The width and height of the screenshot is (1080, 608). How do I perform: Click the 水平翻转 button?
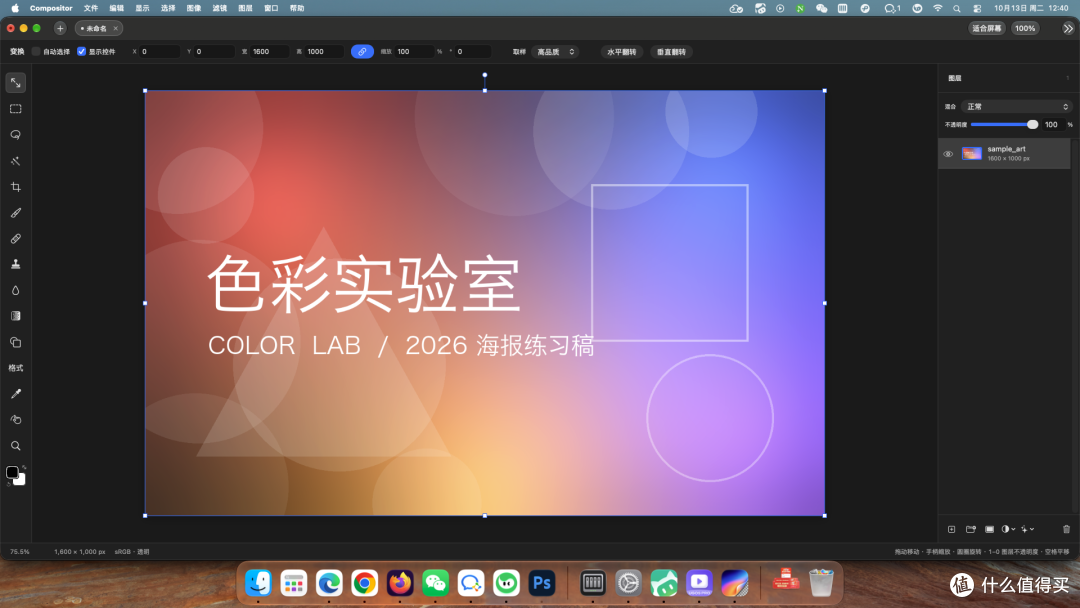click(622, 52)
